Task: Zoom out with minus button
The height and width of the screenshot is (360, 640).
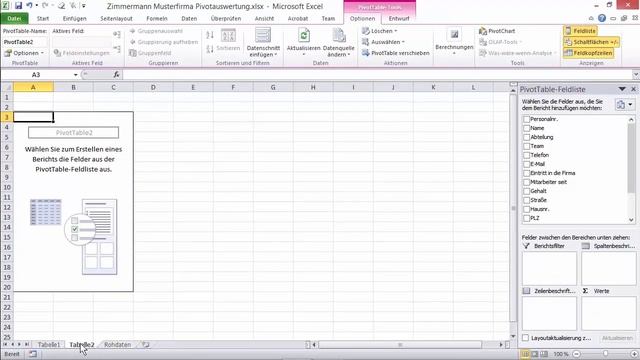Action: (x=576, y=354)
